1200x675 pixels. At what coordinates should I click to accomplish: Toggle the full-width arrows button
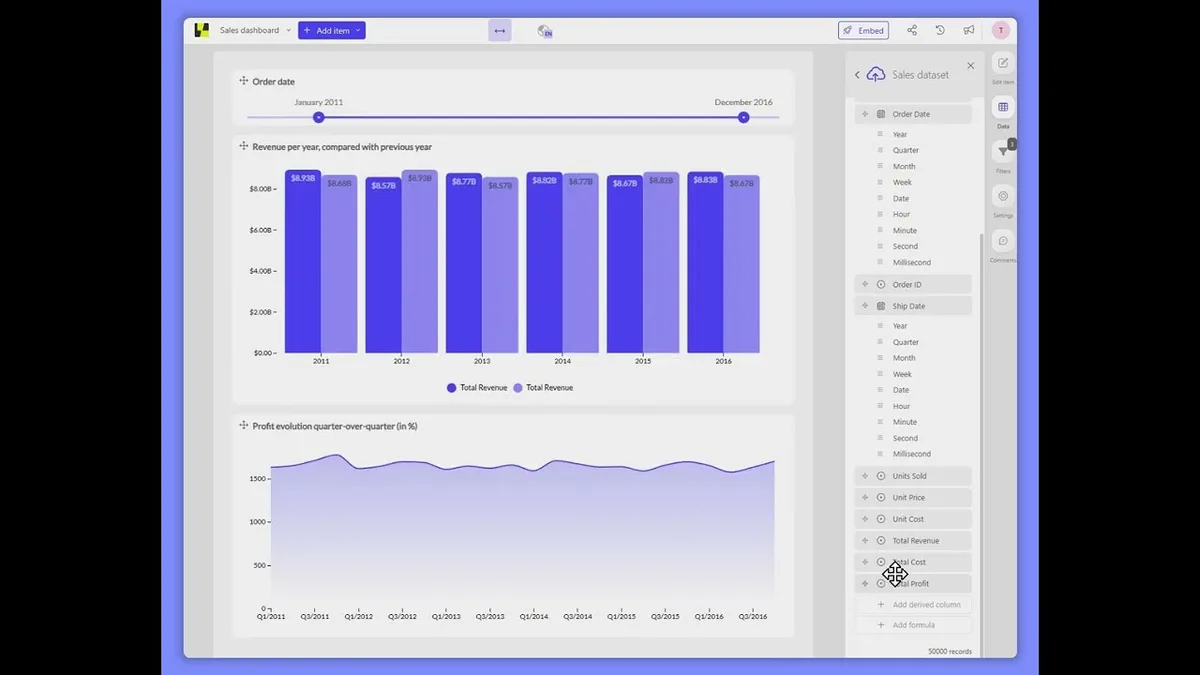[500, 31]
